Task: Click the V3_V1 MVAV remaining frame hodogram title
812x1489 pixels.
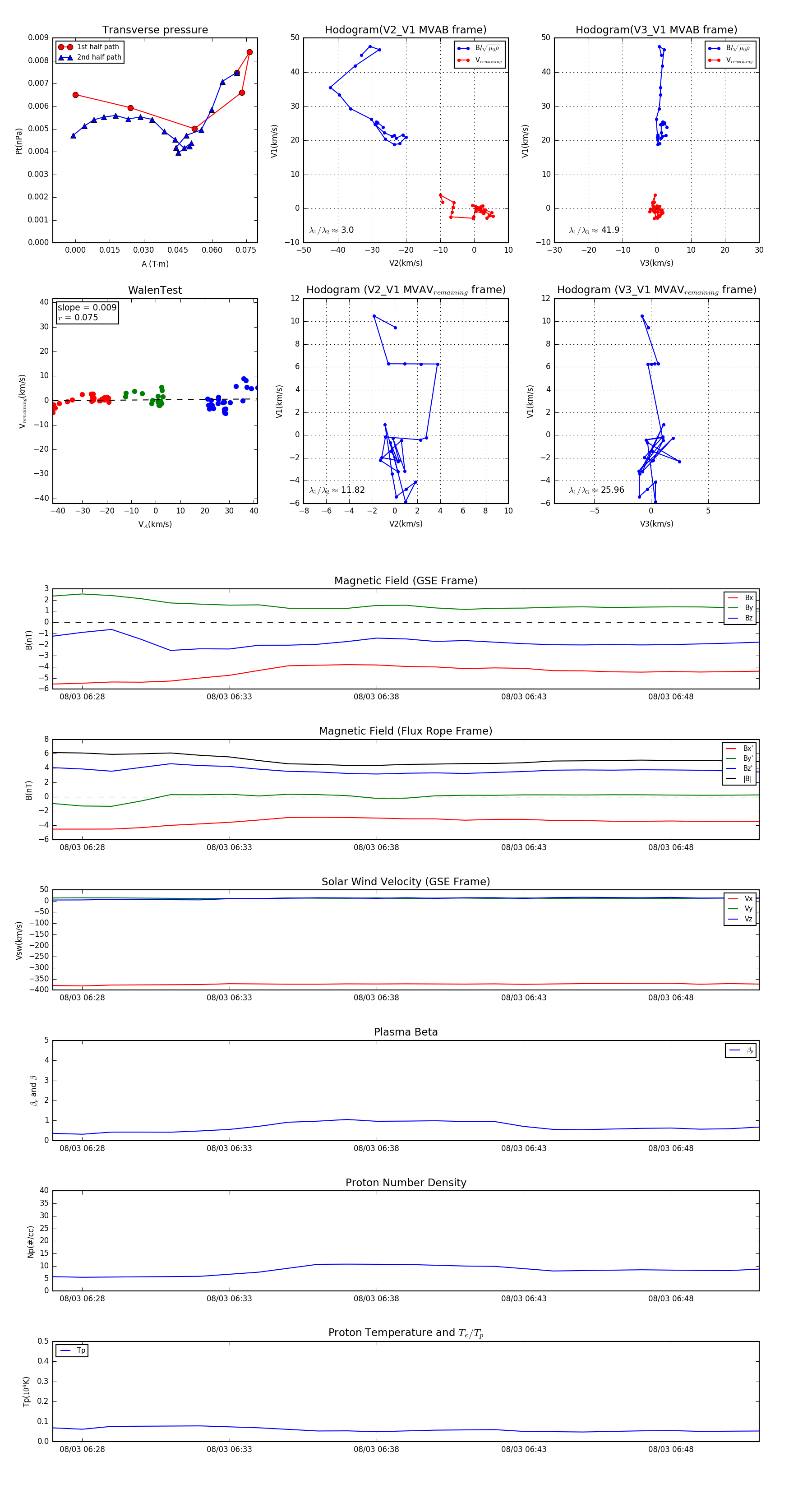Action: tap(656, 290)
